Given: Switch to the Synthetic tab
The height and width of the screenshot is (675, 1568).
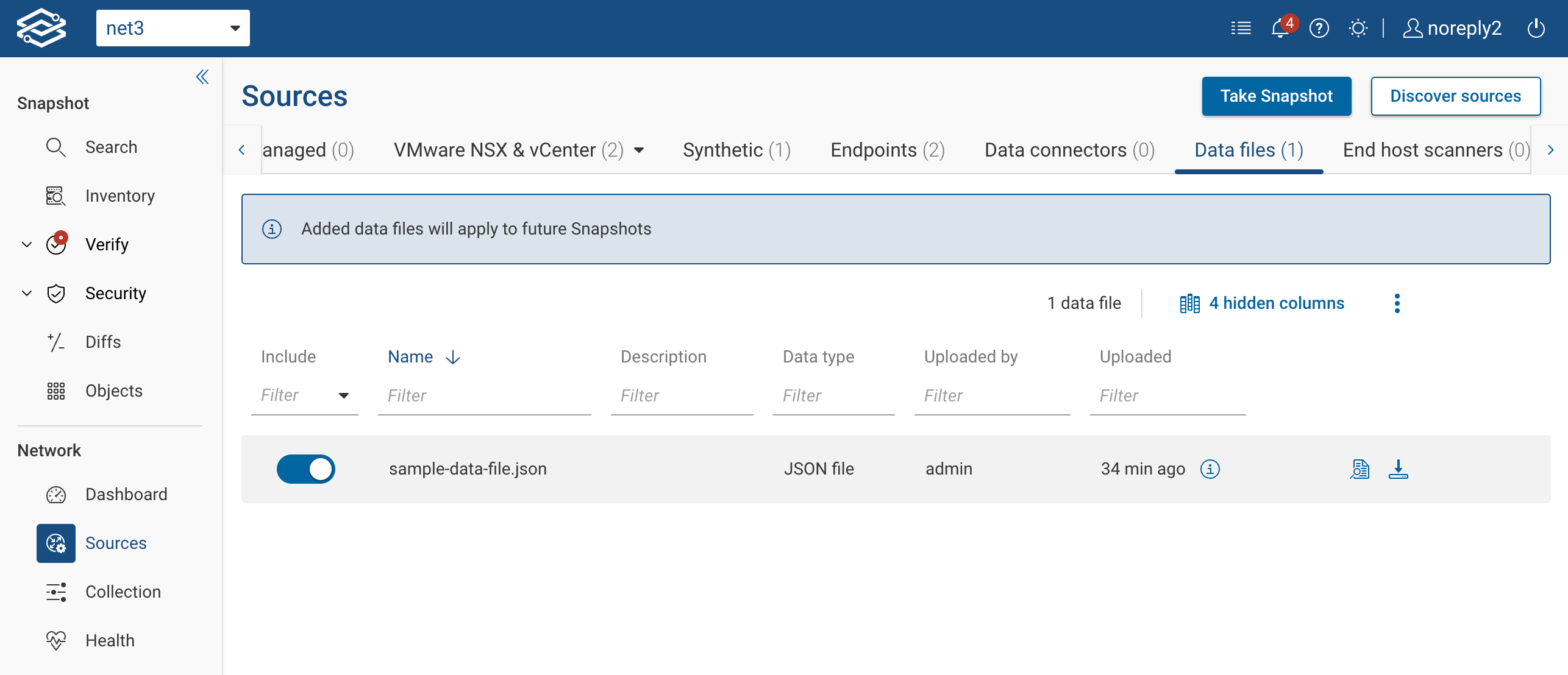Looking at the screenshot, I should 736,150.
